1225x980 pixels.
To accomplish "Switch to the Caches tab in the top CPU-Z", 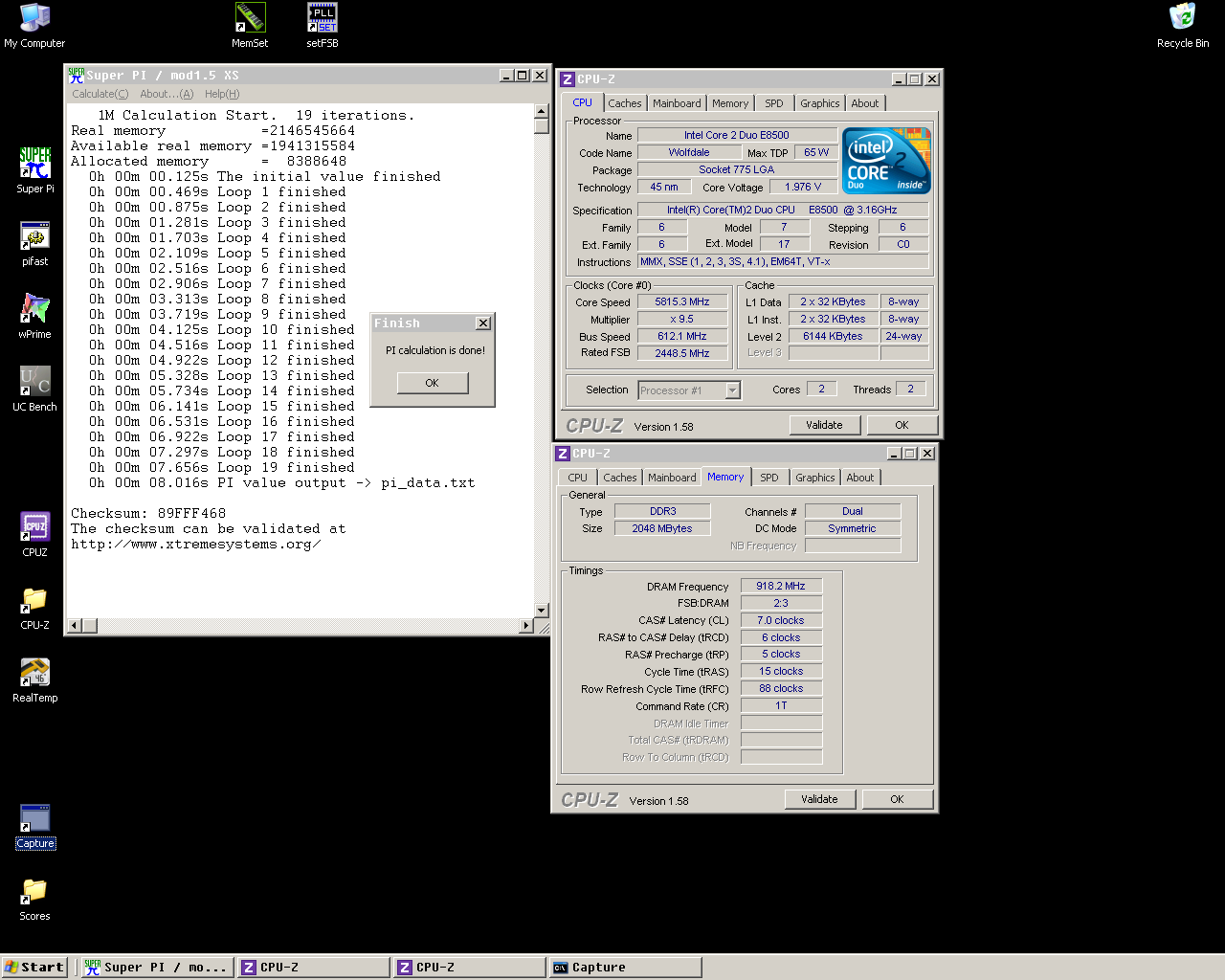I will [625, 103].
